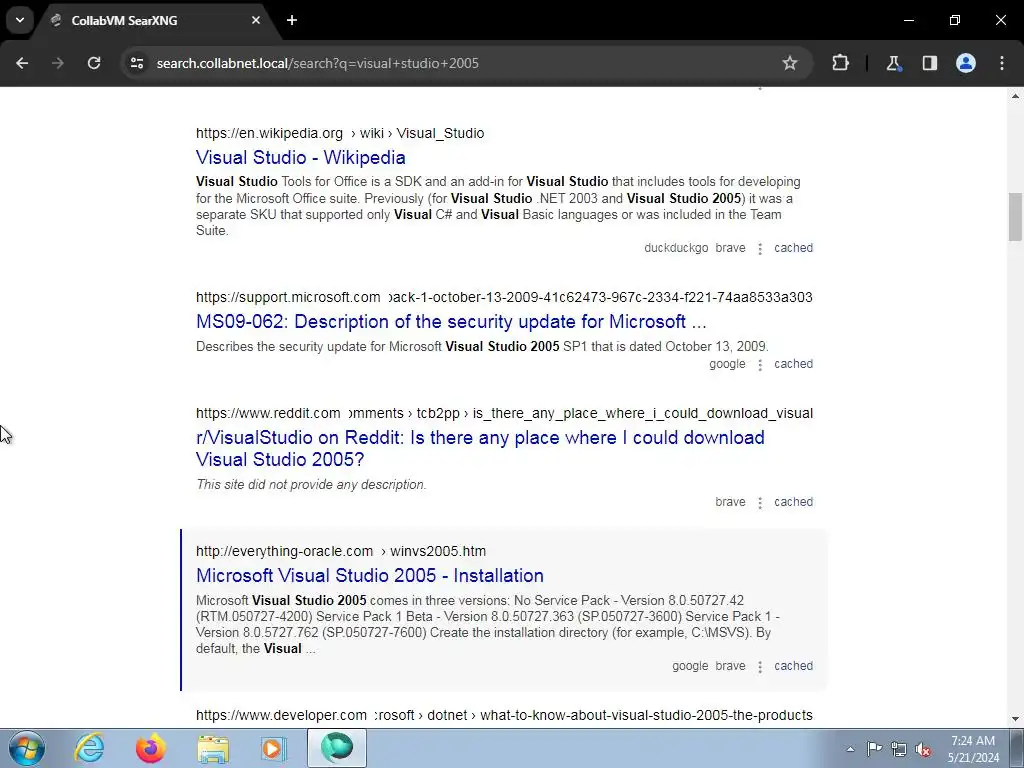Open site information icon in address bar
This screenshot has height=768, width=1024.
[x=137, y=63]
